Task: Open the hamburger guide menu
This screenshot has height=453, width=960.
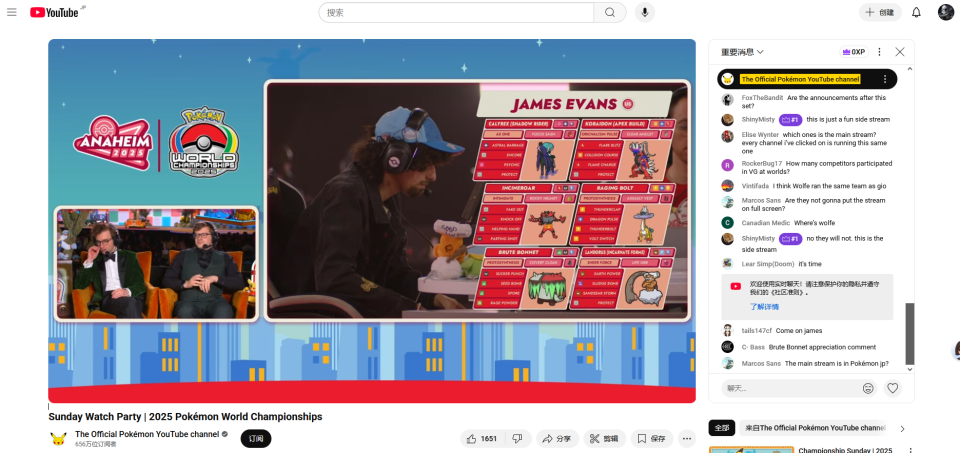Action: click(x=12, y=12)
